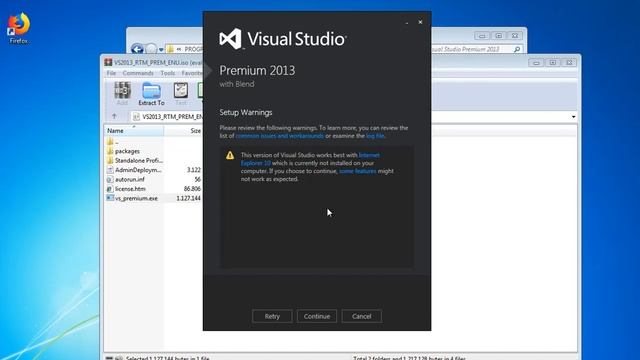Cancel the Visual Studio setup

click(x=362, y=316)
